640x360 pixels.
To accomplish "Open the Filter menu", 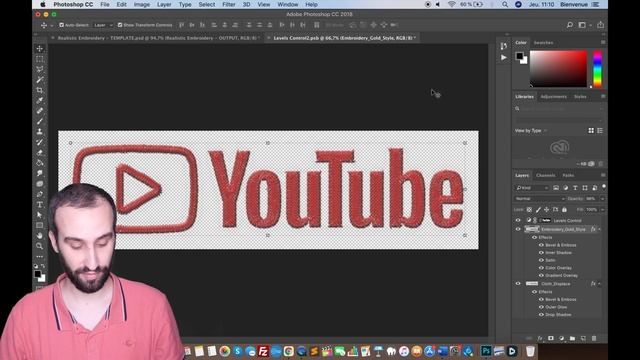I will click(229, 4).
